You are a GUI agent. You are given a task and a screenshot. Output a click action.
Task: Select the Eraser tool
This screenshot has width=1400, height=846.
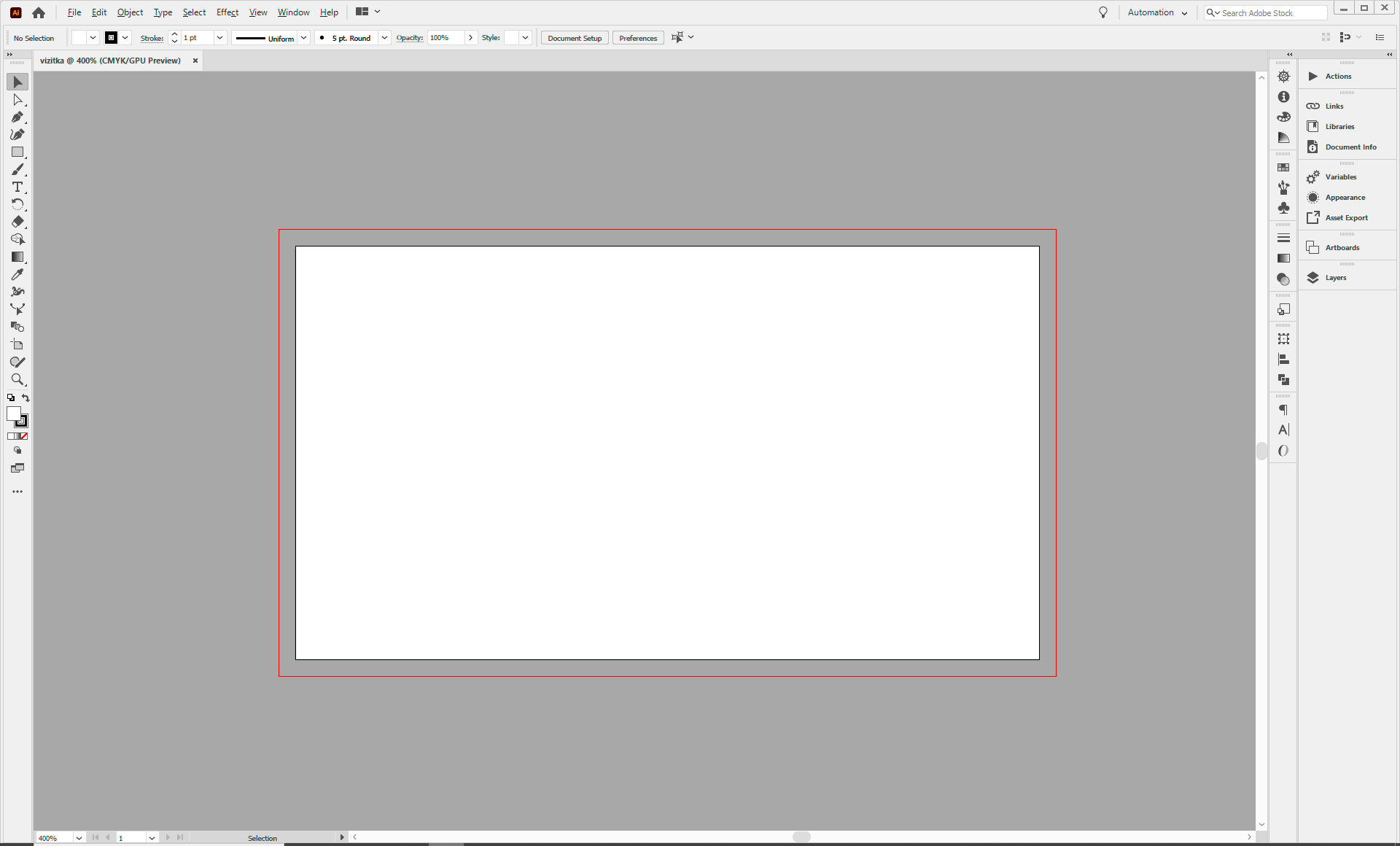[x=17, y=222]
